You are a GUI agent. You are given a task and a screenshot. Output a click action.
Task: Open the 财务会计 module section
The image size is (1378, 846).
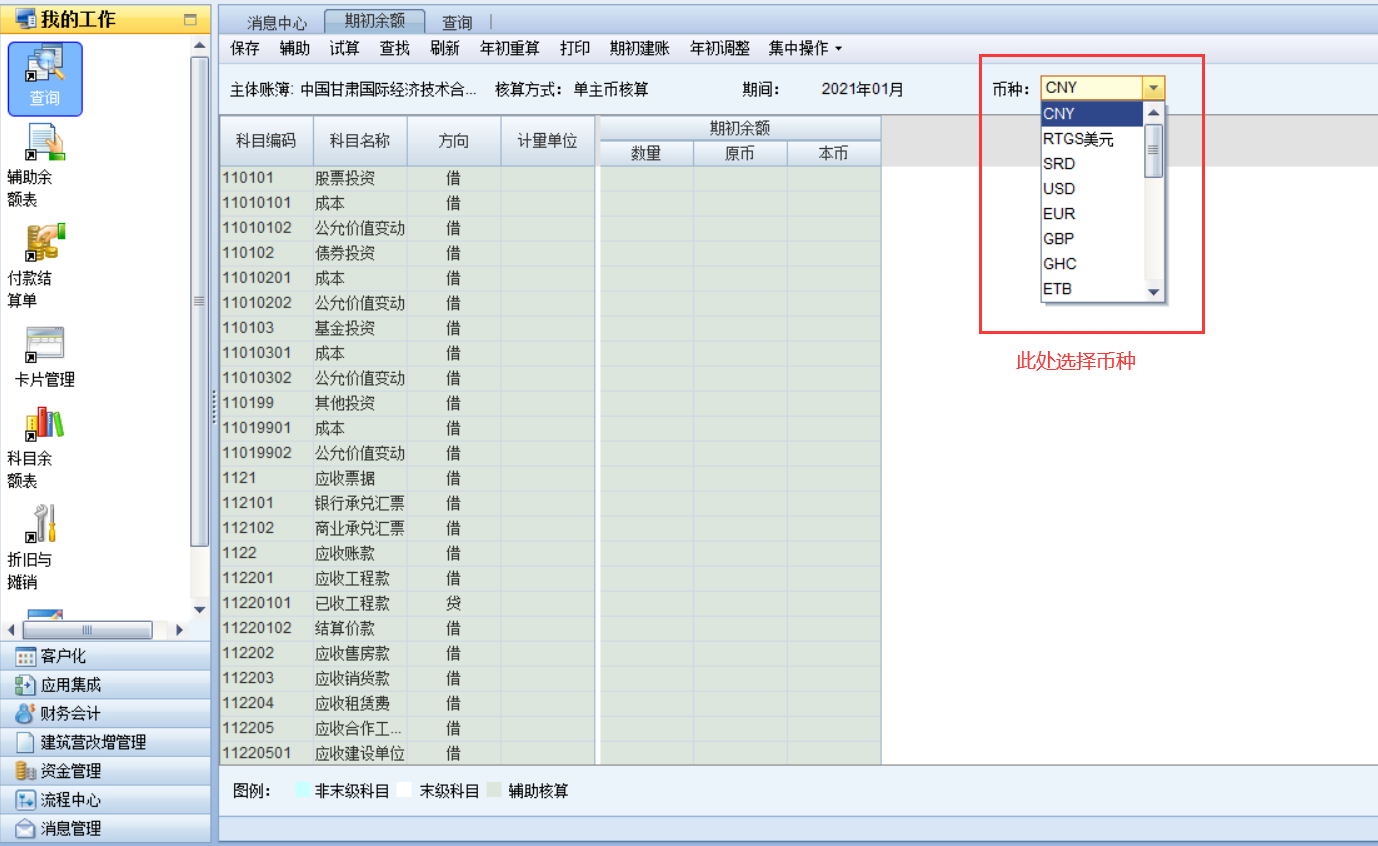point(106,714)
